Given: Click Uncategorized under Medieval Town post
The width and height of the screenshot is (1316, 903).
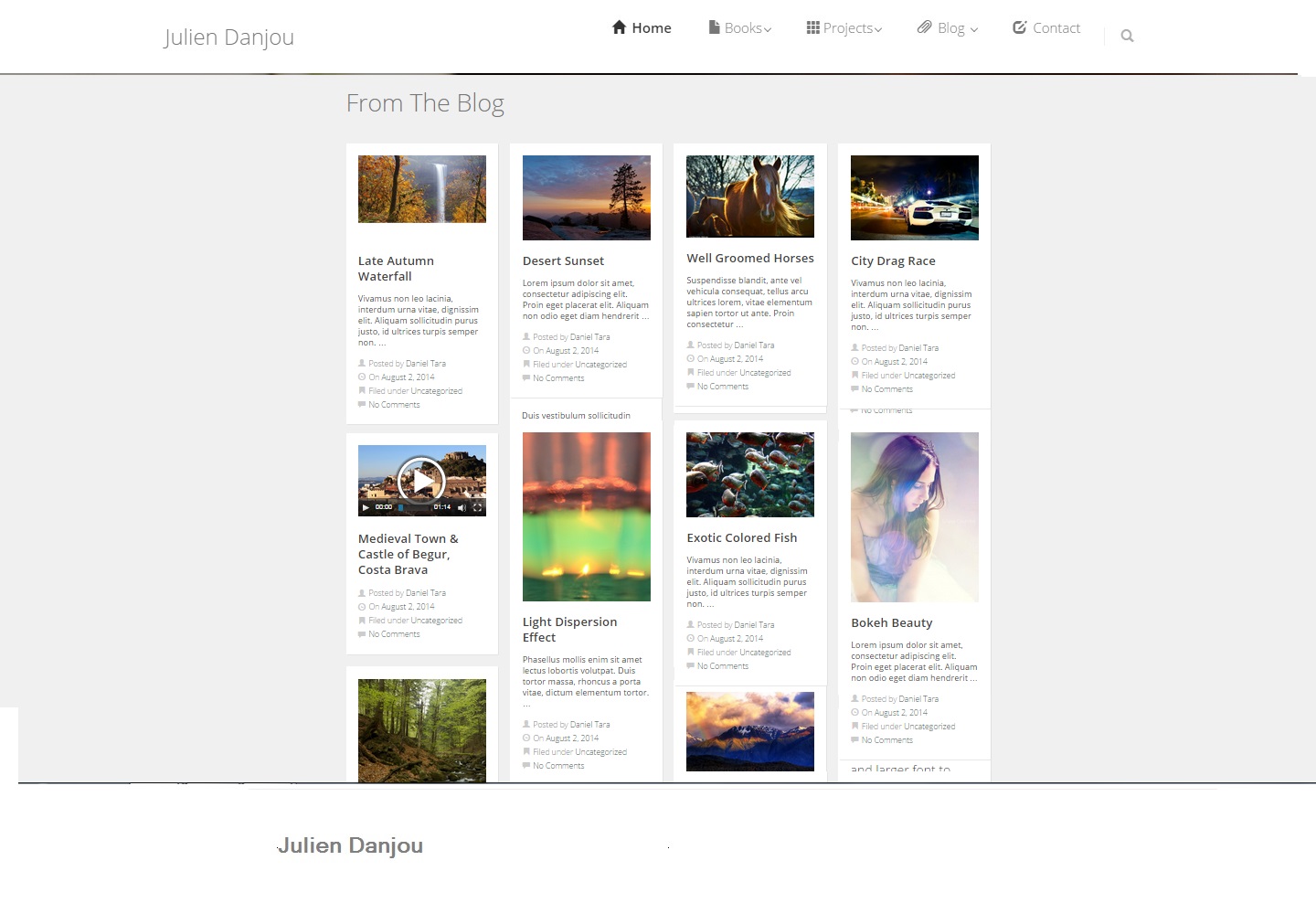Looking at the screenshot, I should 437,621.
